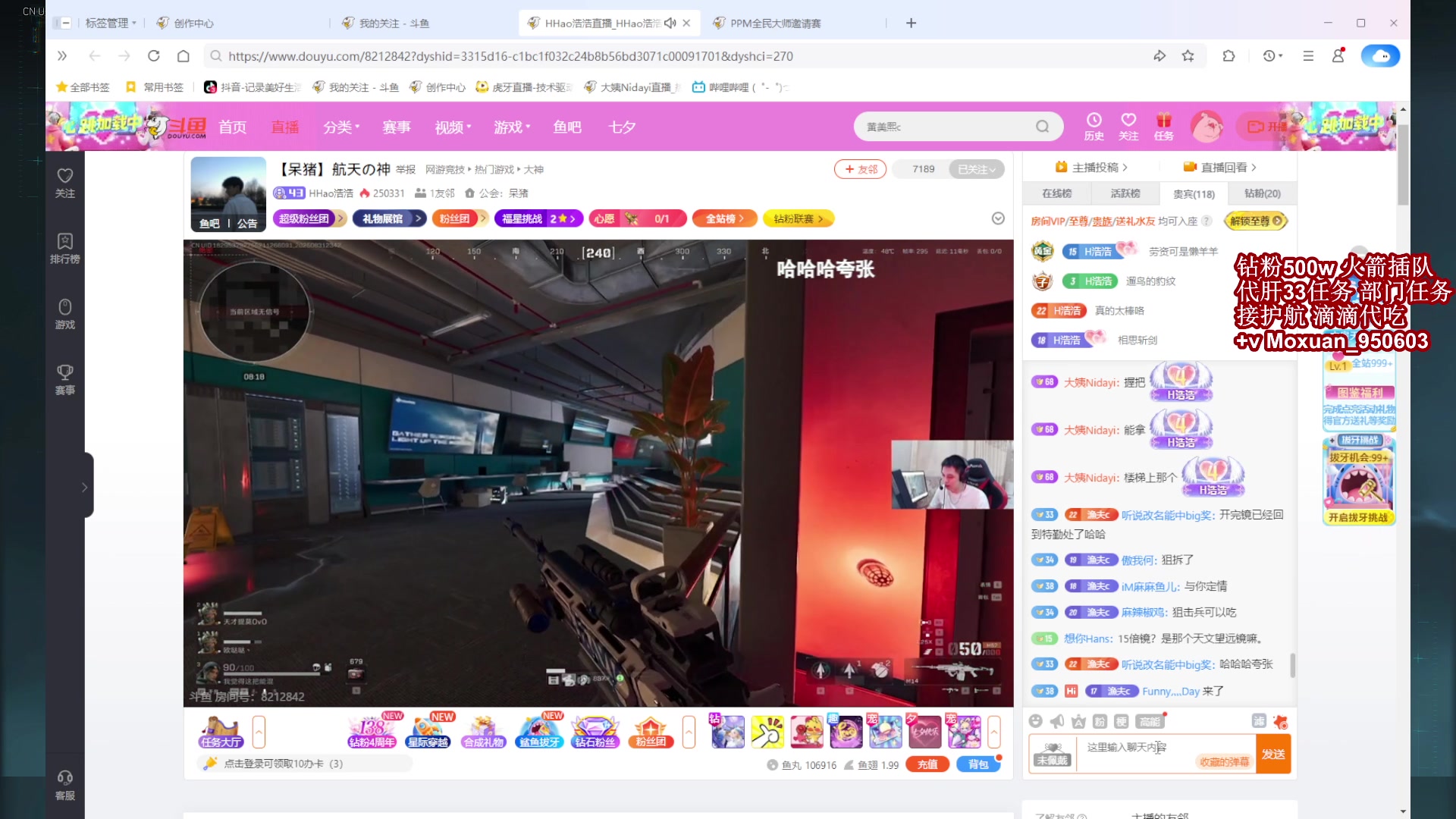This screenshot has width=1456, height=819.
Task: Open 鲨鱼拔牙 activity icon
Action: (539, 733)
